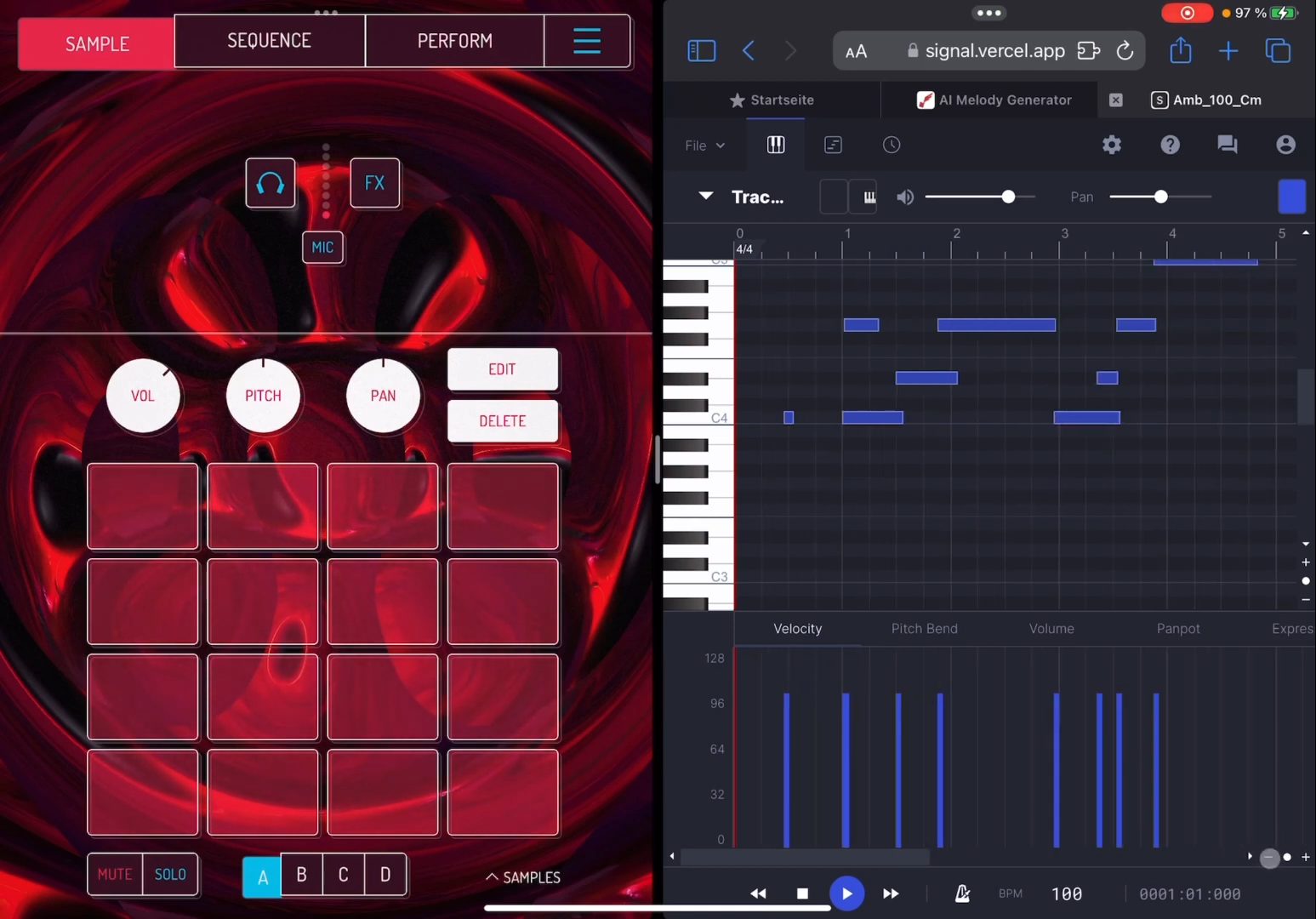Collapse the track list triangle

click(x=705, y=197)
